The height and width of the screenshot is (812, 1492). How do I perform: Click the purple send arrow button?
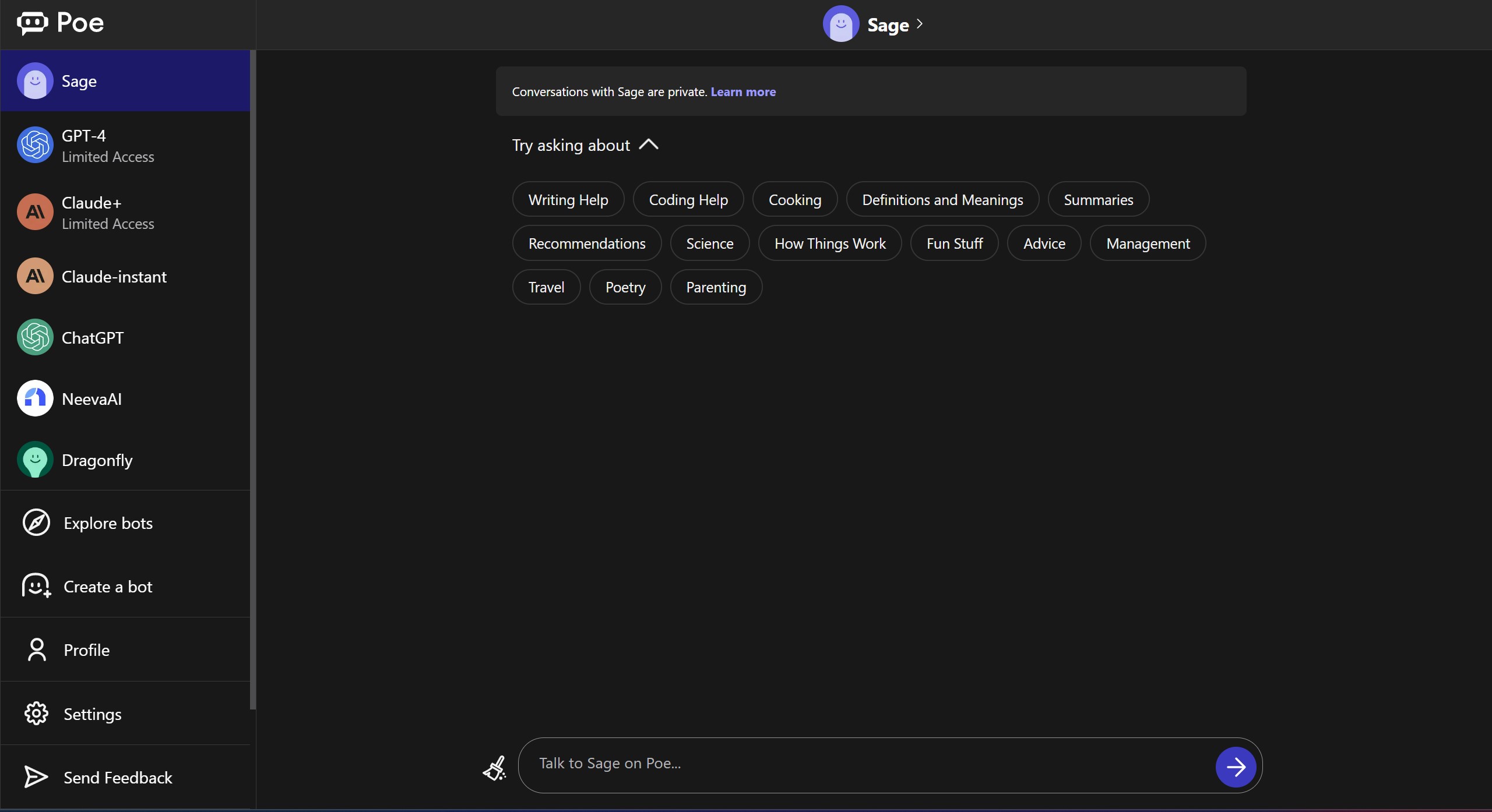pyautogui.click(x=1236, y=766)
